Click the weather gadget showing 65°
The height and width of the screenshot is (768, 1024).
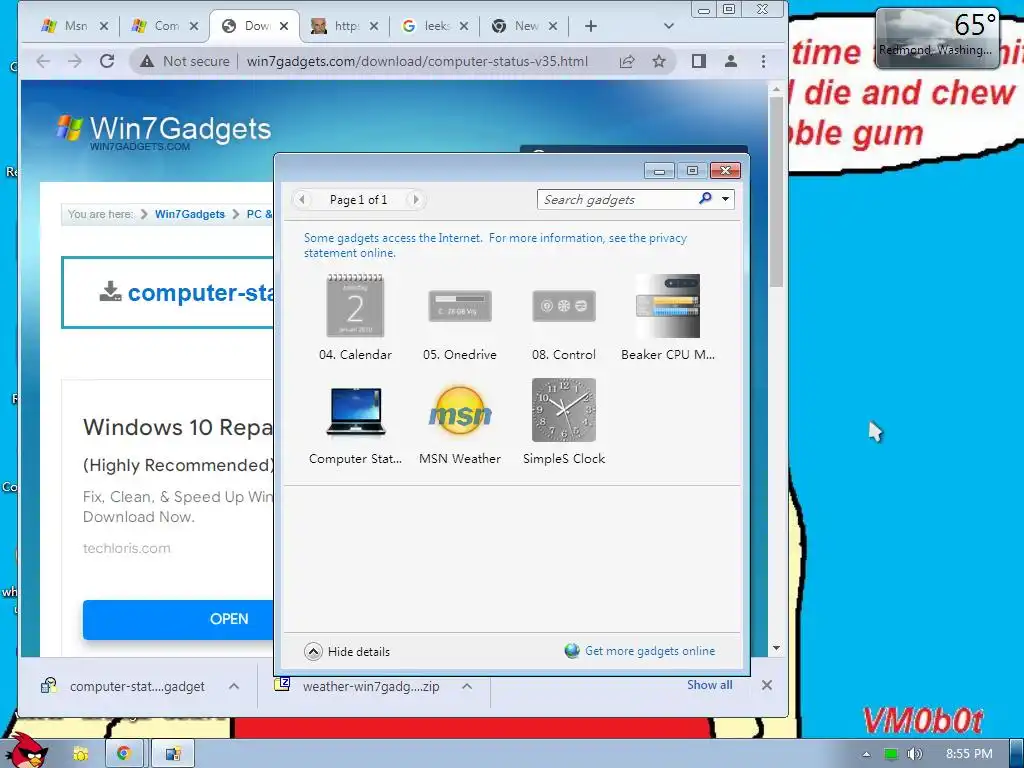point(936,39)
